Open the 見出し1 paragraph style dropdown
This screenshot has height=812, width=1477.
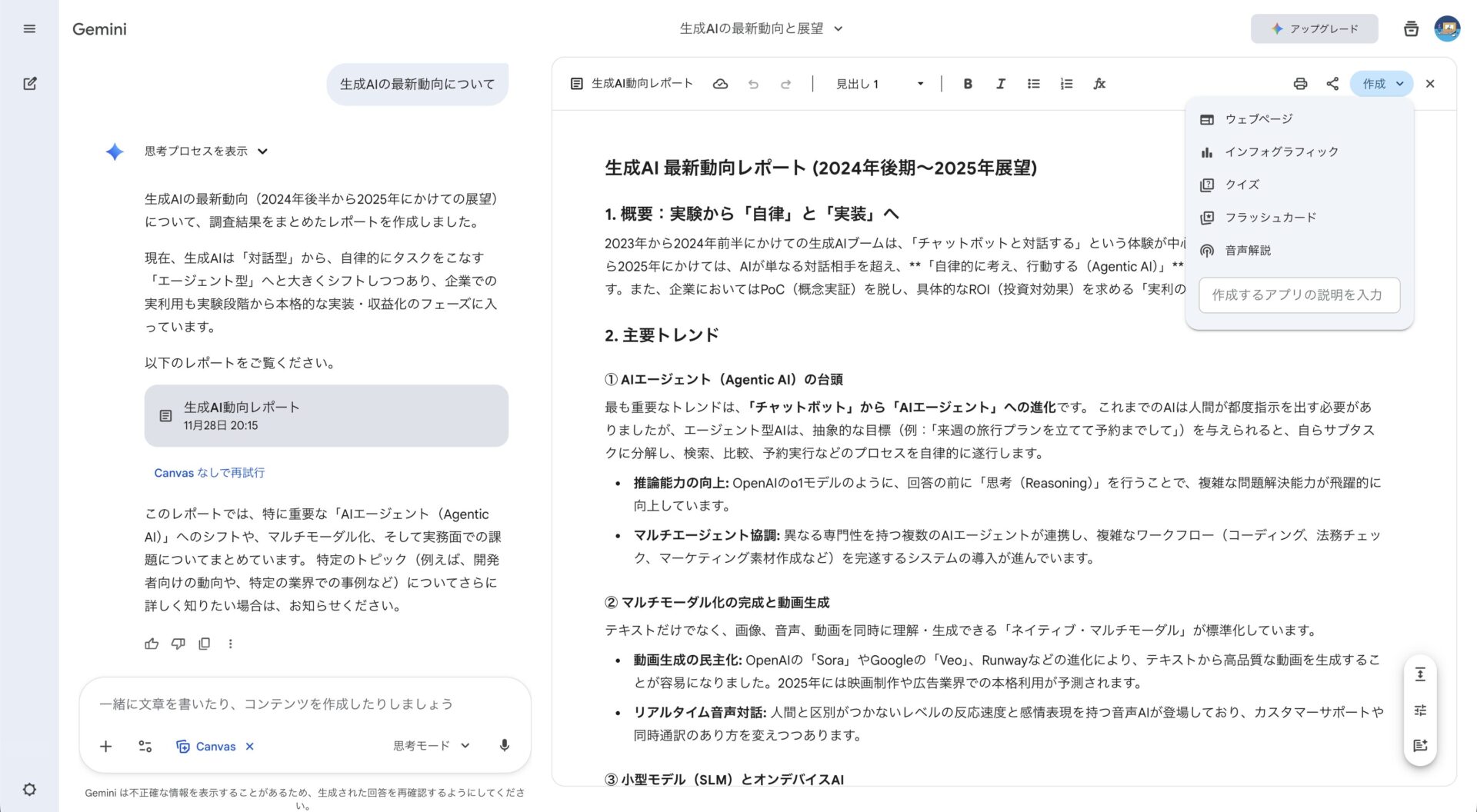pos(879,84)
